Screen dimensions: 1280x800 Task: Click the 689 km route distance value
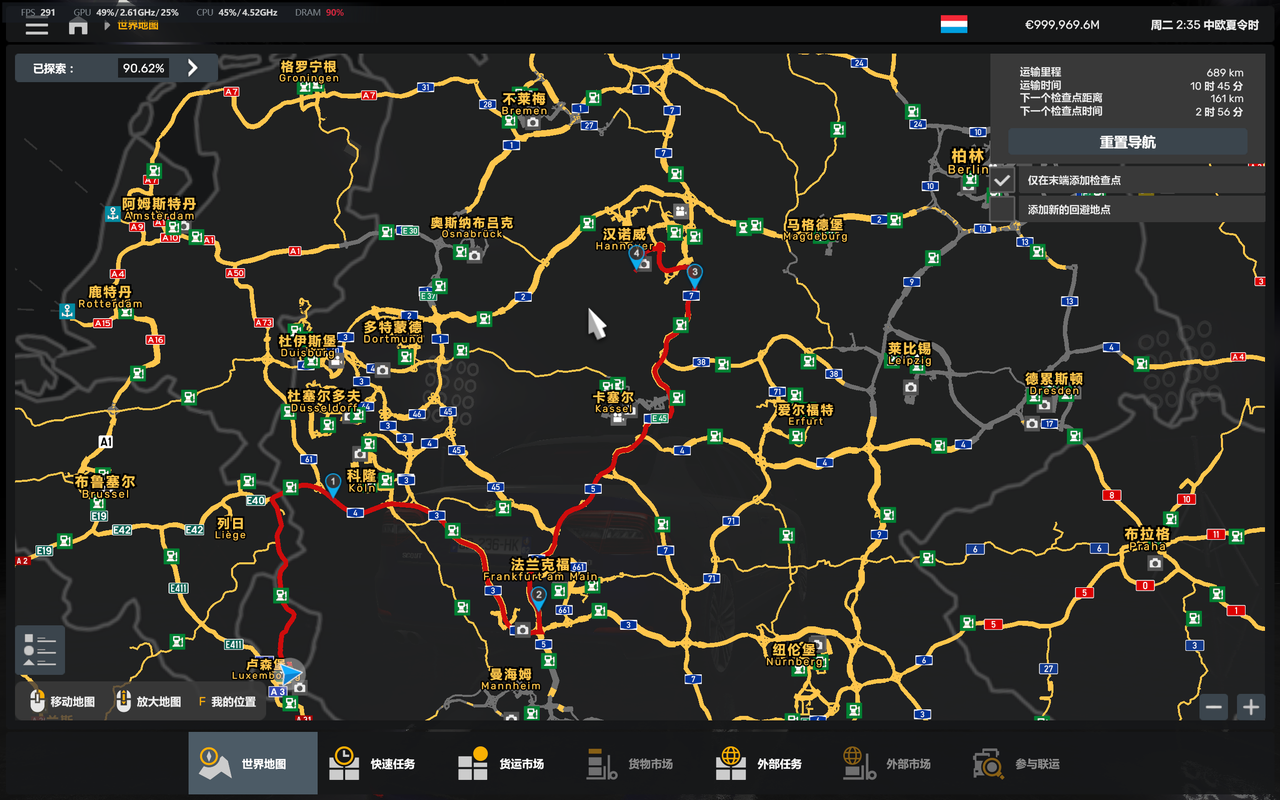coord(1225,72)
